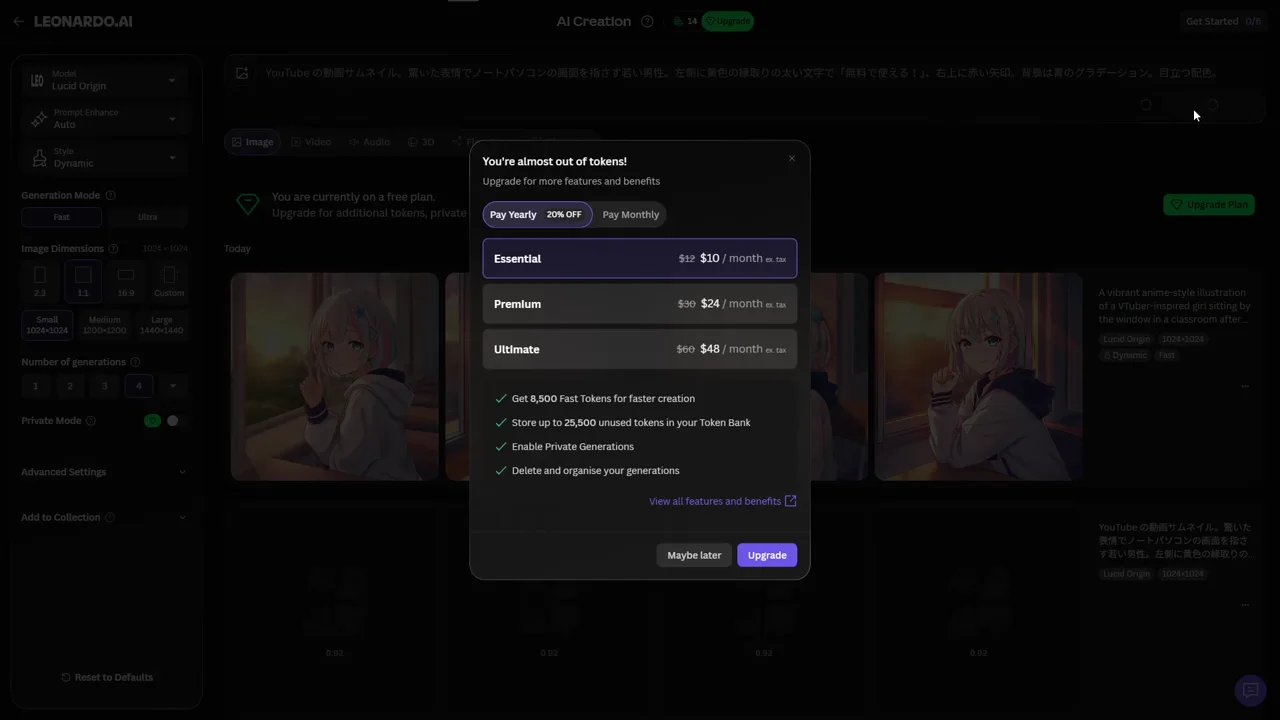The height and width of the screenshot is (720, 1280).
Task: Click the Image Dimensions info icon
Action: (x=113, y=249)
